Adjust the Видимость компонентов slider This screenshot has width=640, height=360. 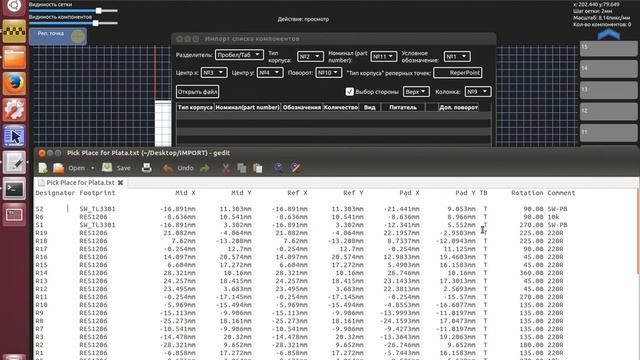pyautogui.click(x=96, y=23)
